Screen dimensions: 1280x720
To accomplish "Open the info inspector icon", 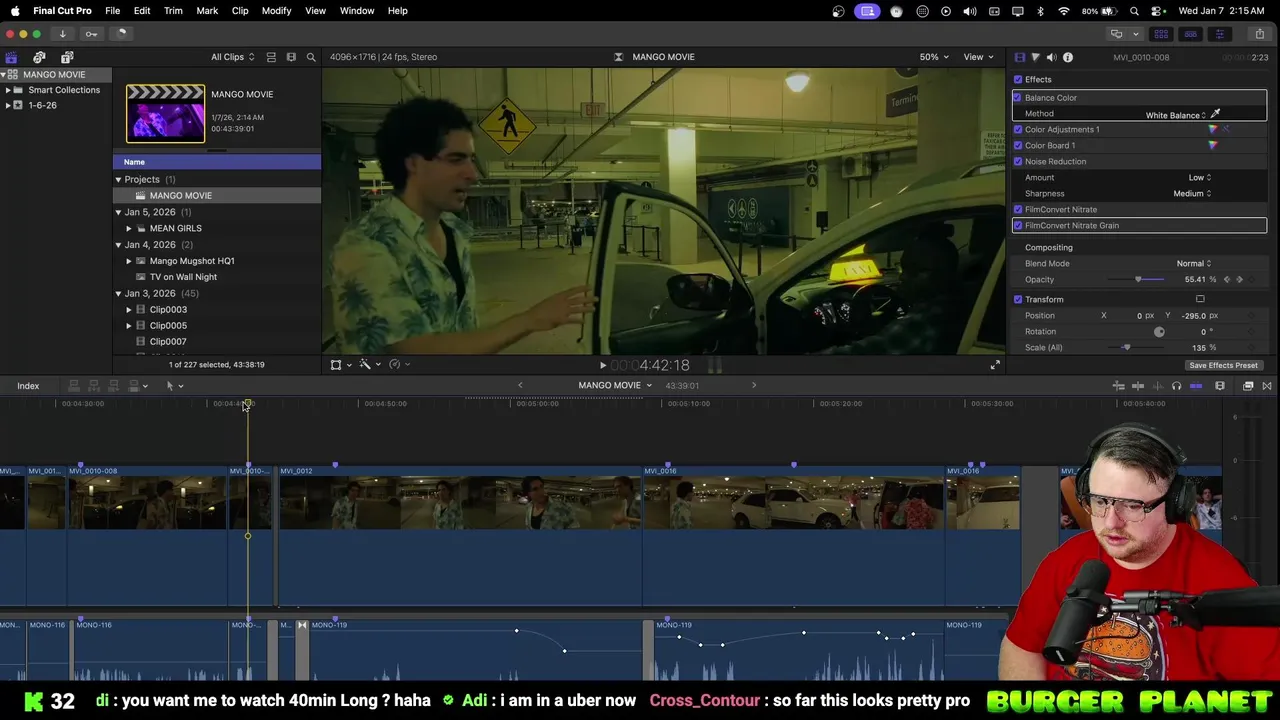I will pyautogui.click(x=1068, y=57).
